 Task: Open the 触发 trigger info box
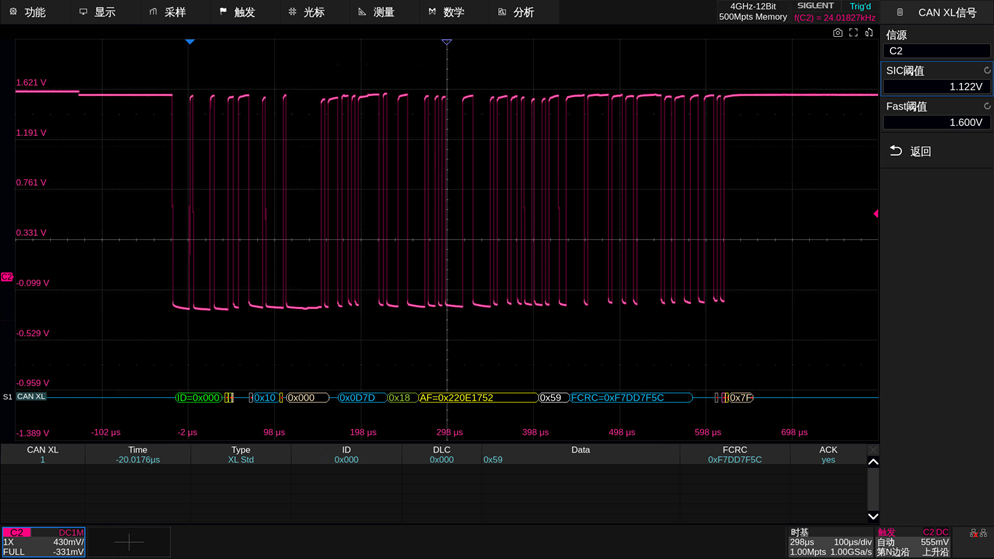pyautogui.click(x=913, y=542)
